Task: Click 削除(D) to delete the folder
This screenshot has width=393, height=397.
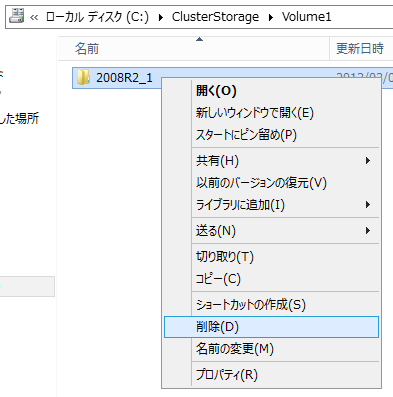Action: [x=271, y=327]
